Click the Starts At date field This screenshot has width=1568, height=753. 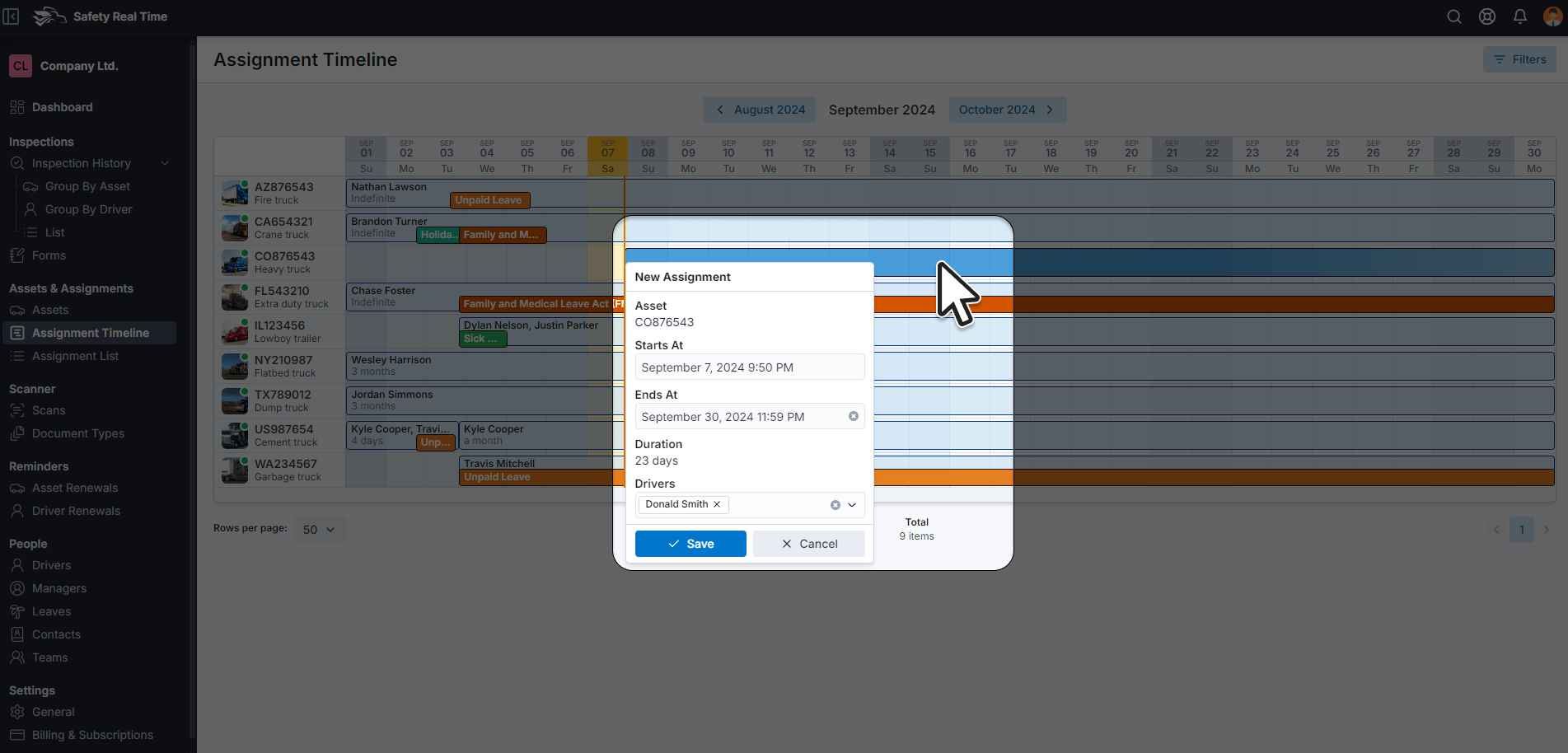tap(749, 367)
